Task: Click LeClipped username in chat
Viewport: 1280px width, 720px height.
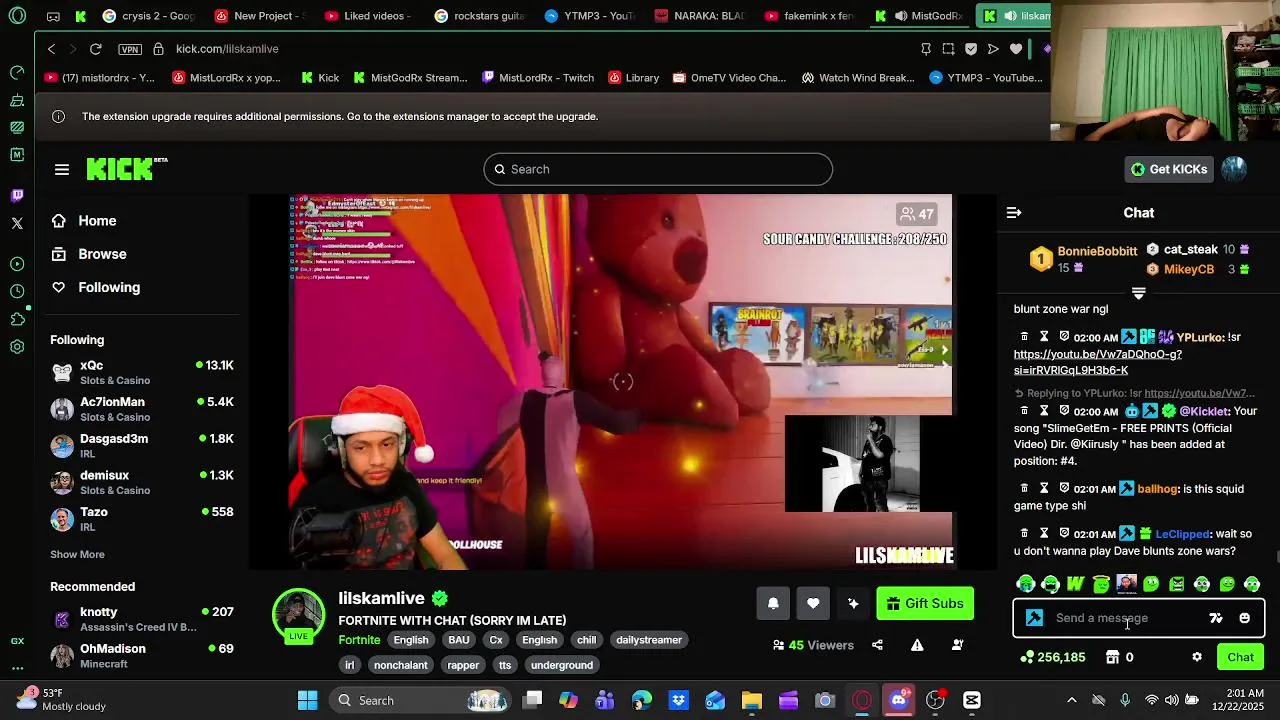Action: pyautogui.click(x=1182, y=534)
